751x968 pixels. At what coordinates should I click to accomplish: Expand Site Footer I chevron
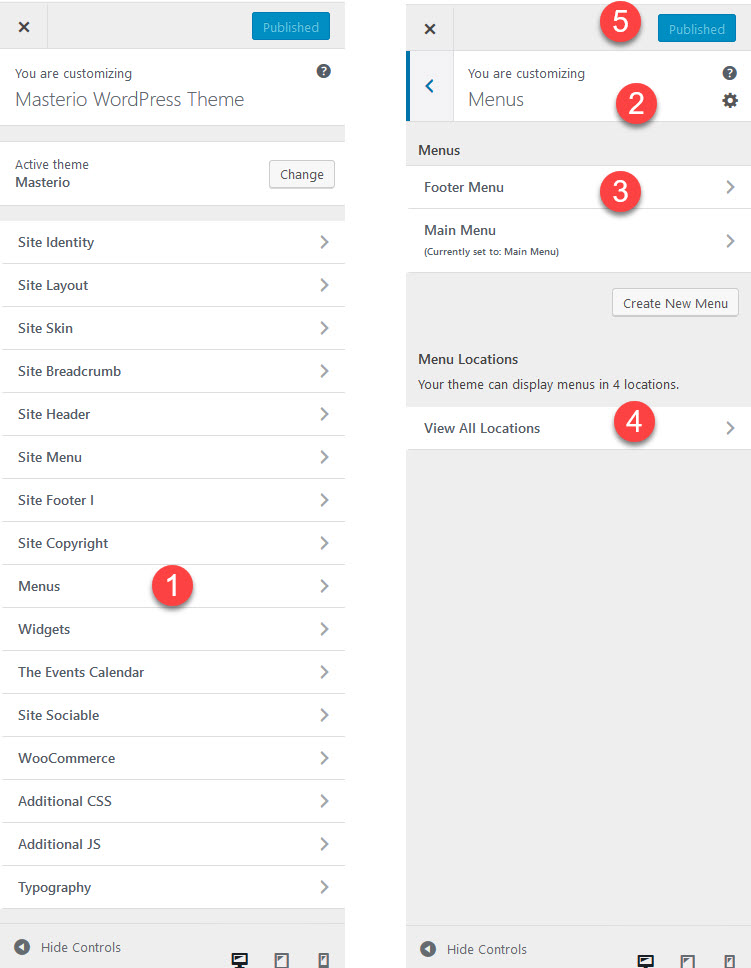tap(324, 500)
